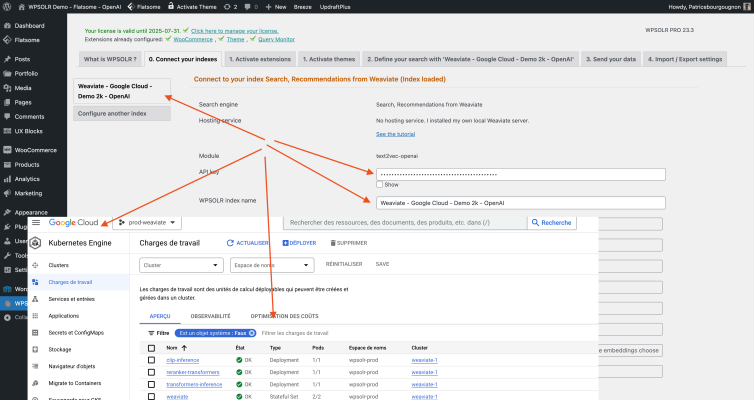Viewport: 754px width, 400px height.
Task: Open Products menu icon
Action: coord(7,164)
